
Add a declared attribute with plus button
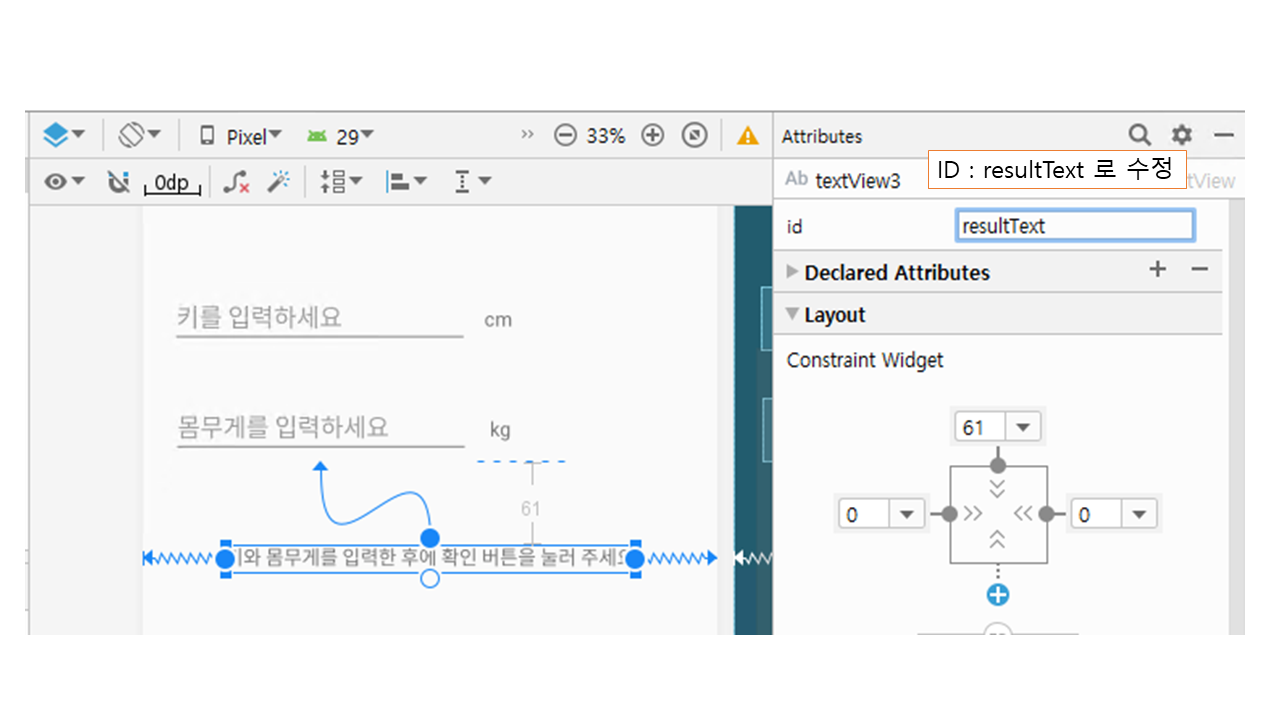pyautogui.click(x=1157, y=269)
